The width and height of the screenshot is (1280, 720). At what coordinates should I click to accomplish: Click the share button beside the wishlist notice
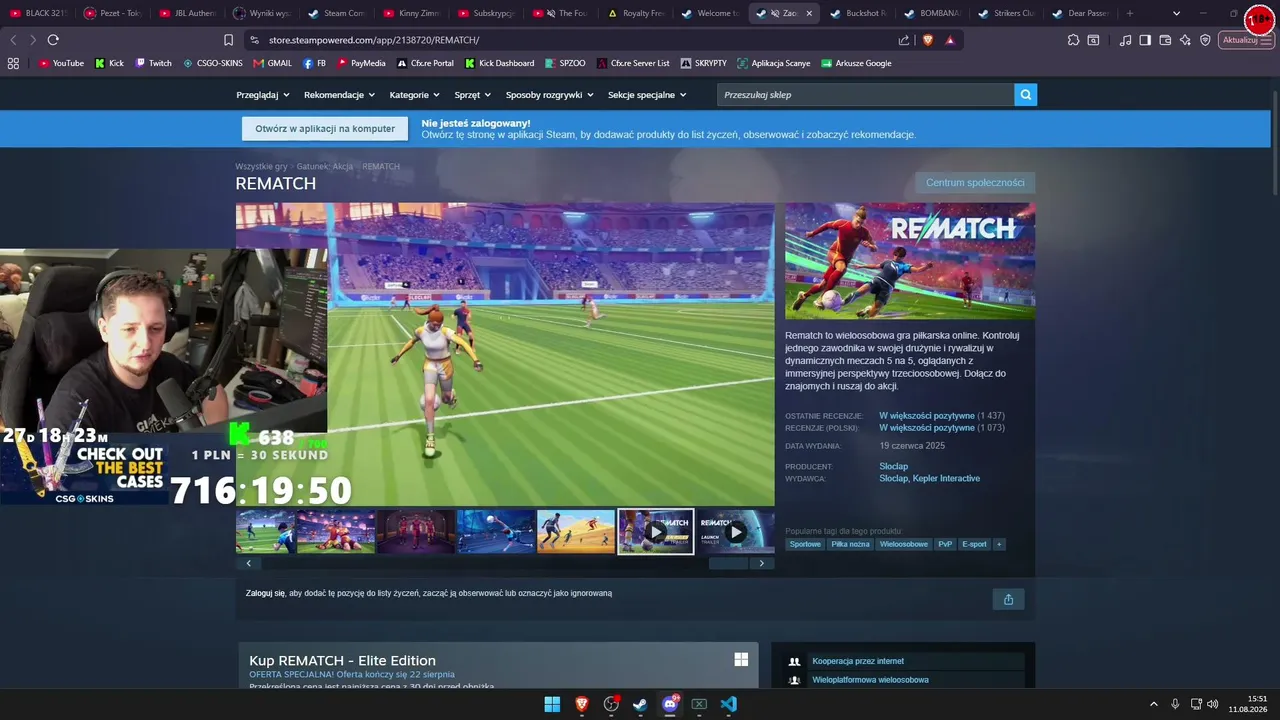click(x=1008, y=599)
